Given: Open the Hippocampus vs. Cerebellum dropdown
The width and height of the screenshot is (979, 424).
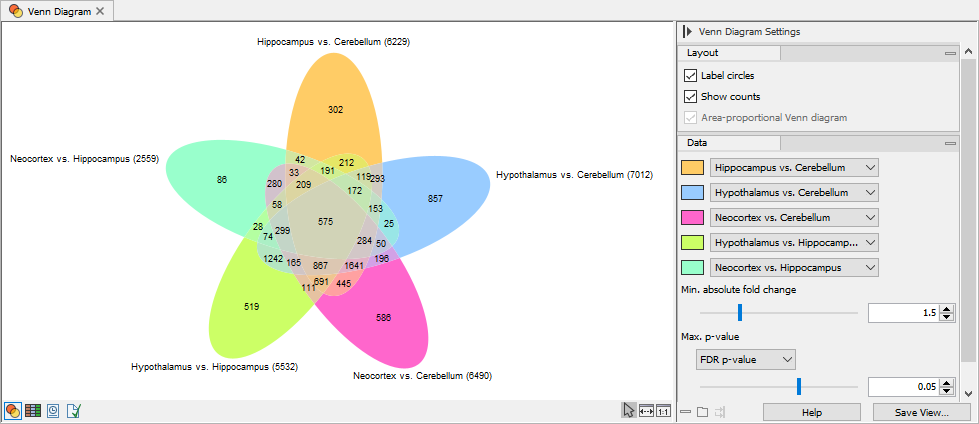Looking at the screenshot, I should pyautogui.click(x=793, y=167).
